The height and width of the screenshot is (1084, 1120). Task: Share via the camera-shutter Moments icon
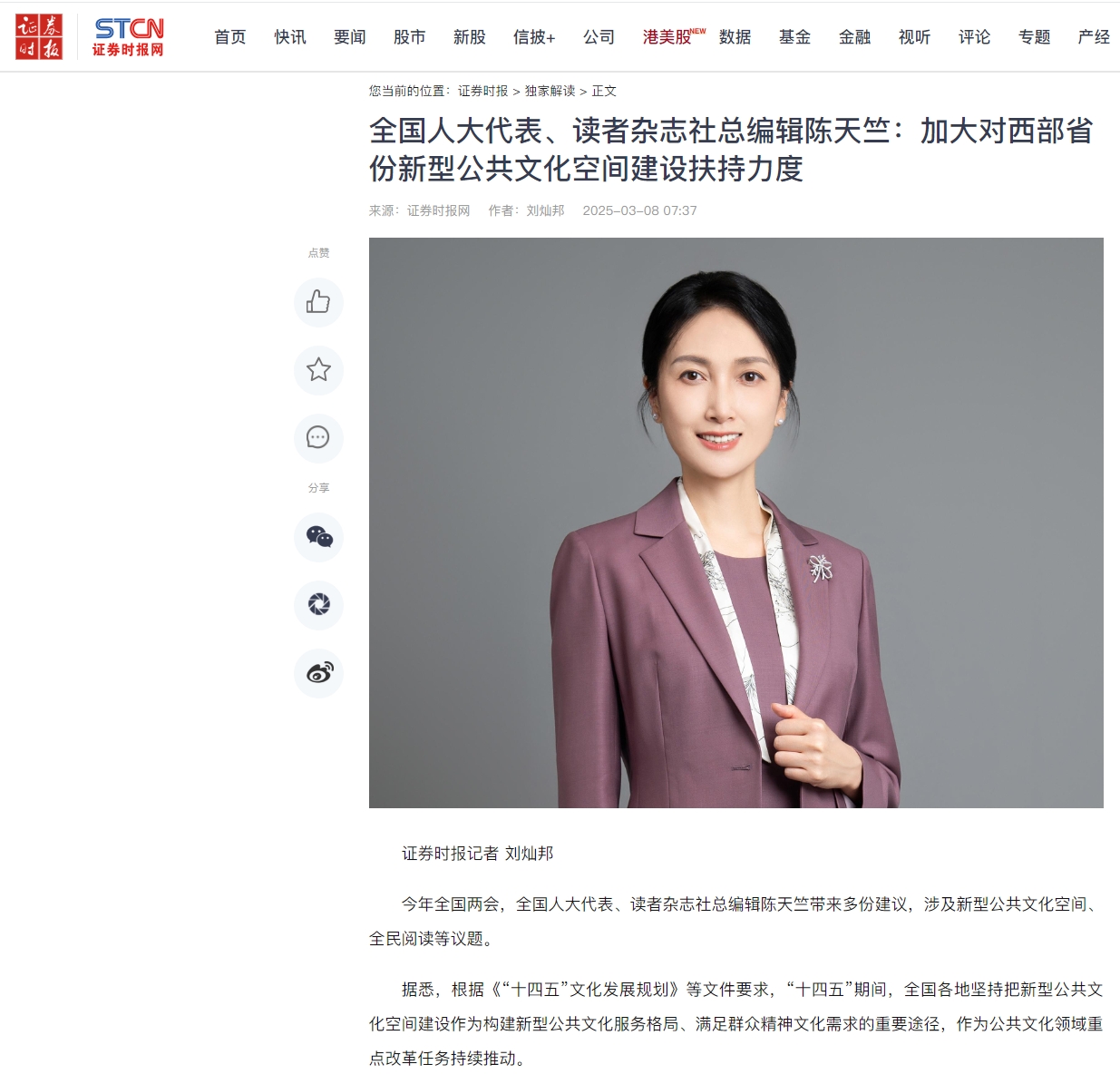pos(318,605)
